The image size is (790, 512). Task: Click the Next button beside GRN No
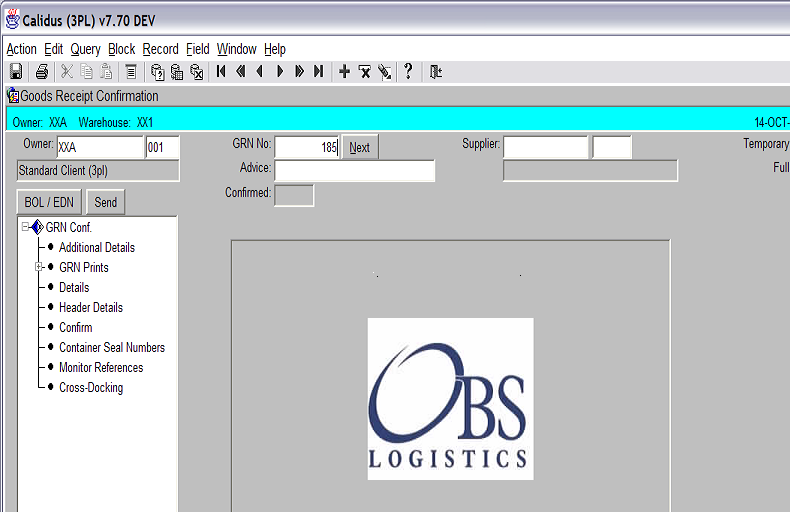pyautogui.click(x=360, y=147)
